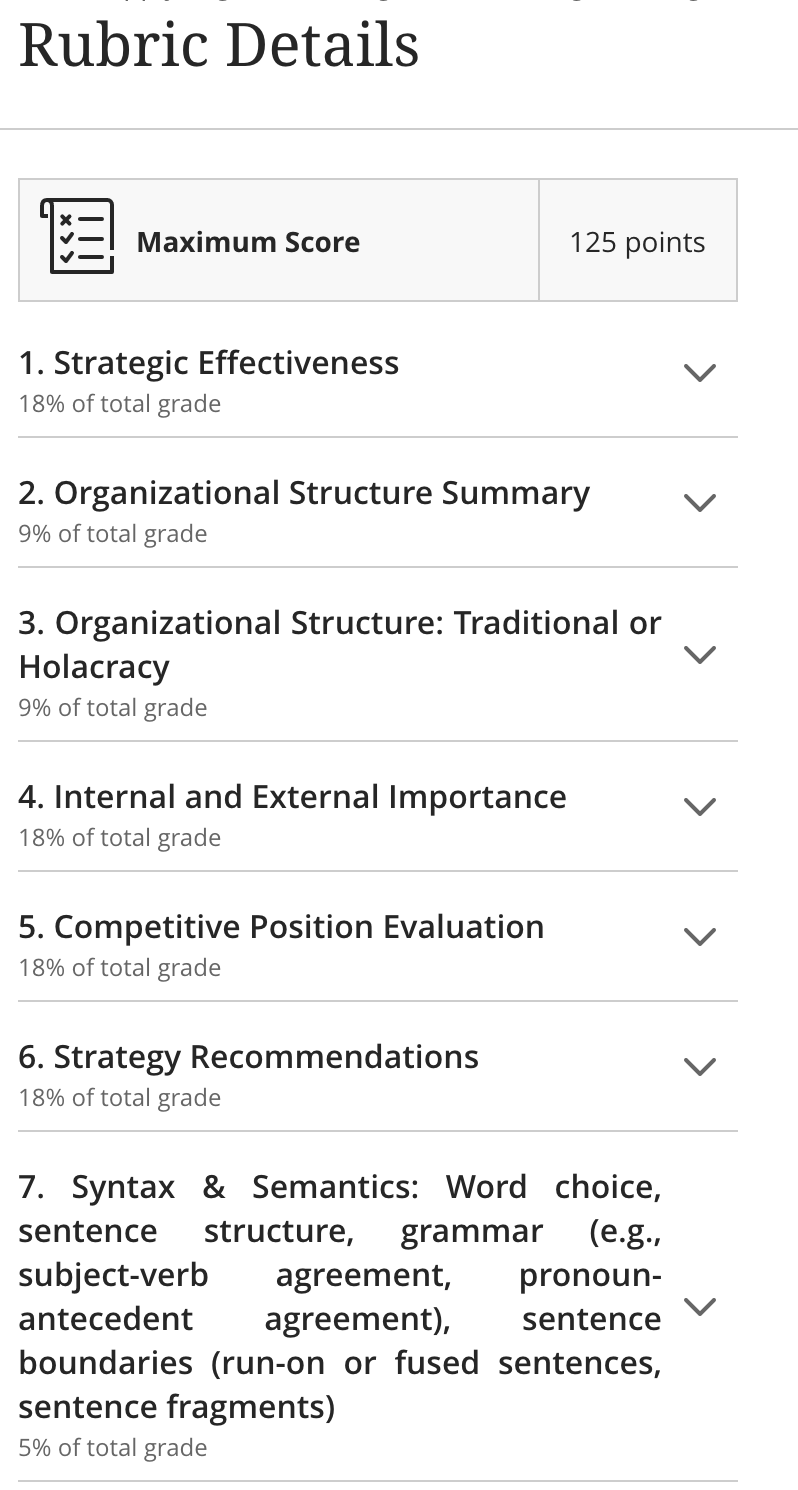Expand the Strategic Effectiveness chevron

(700, 373)
